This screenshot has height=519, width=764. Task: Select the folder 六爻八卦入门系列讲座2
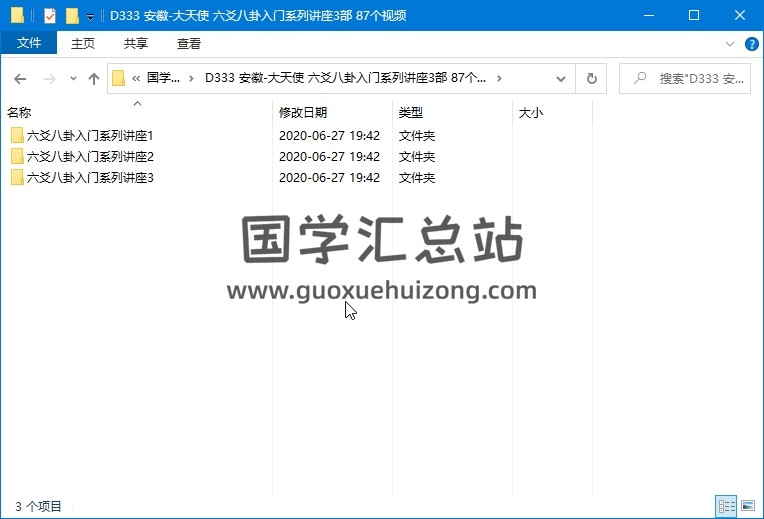(x=90, y=156)
